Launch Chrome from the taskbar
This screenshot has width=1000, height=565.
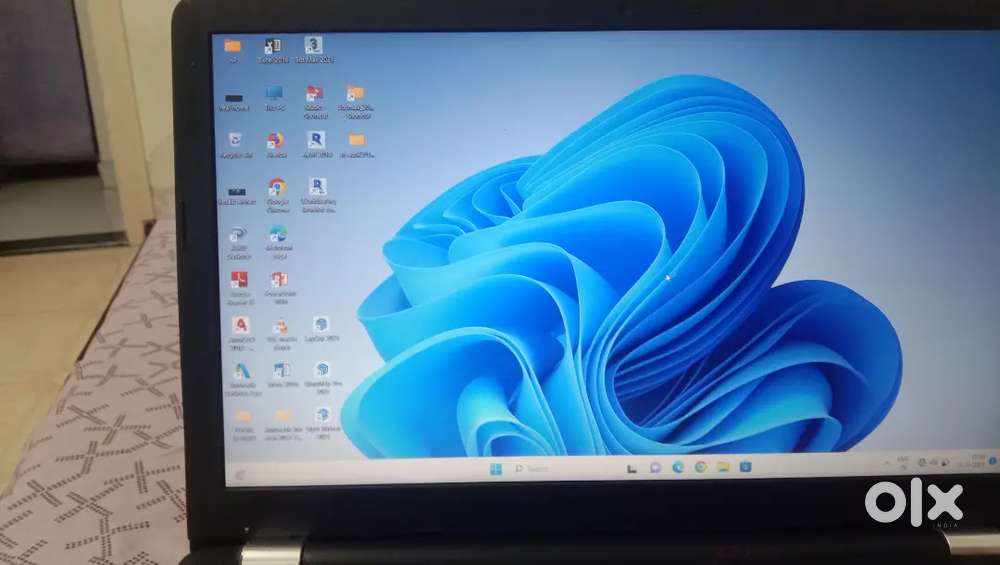click(701, 467)
